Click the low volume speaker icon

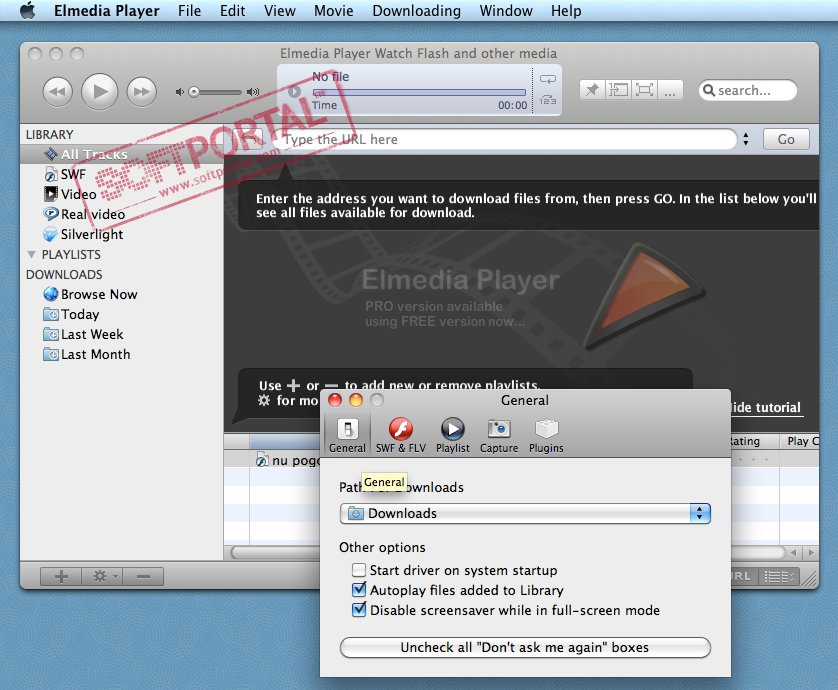click(180, 92)
